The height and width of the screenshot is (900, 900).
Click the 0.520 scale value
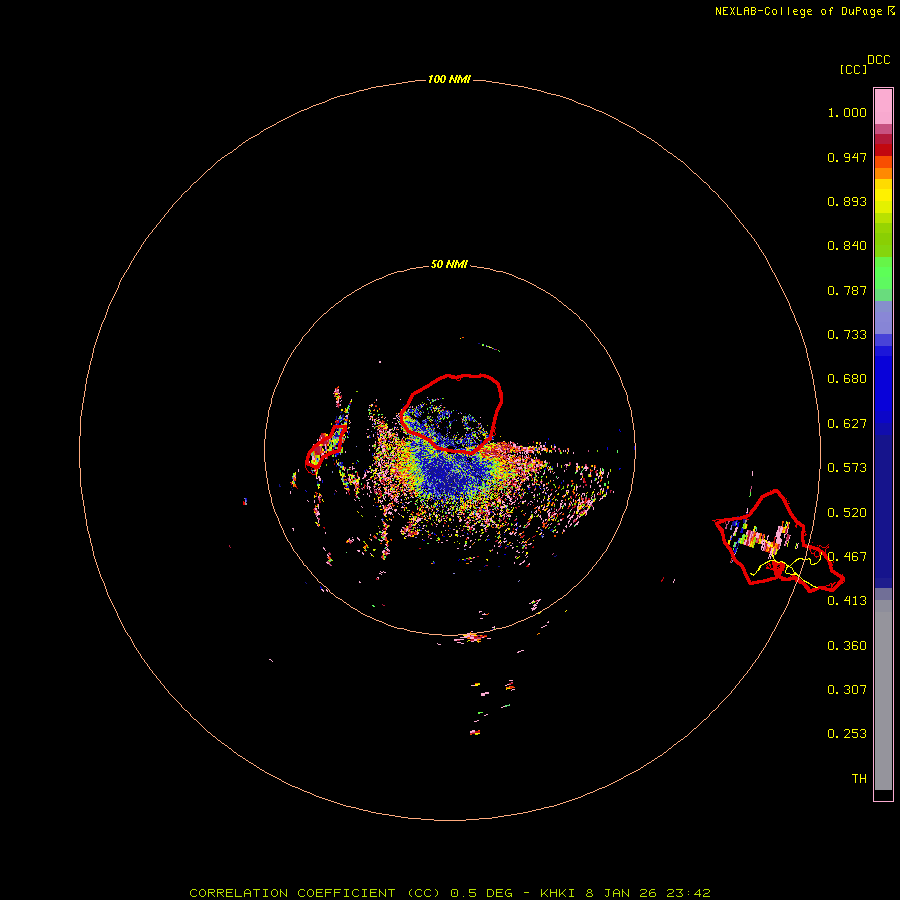coord(847,513)
